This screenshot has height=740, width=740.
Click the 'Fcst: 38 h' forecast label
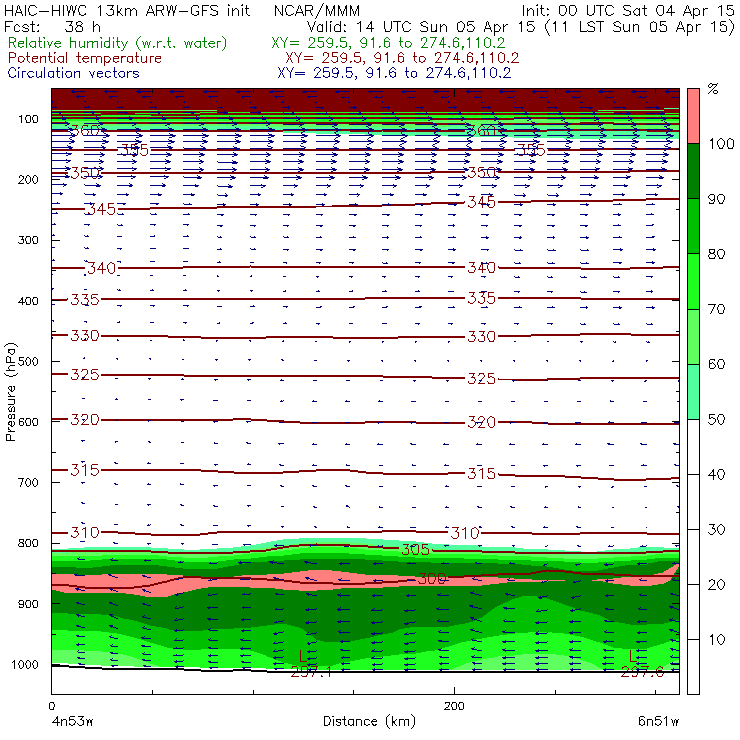52,26
